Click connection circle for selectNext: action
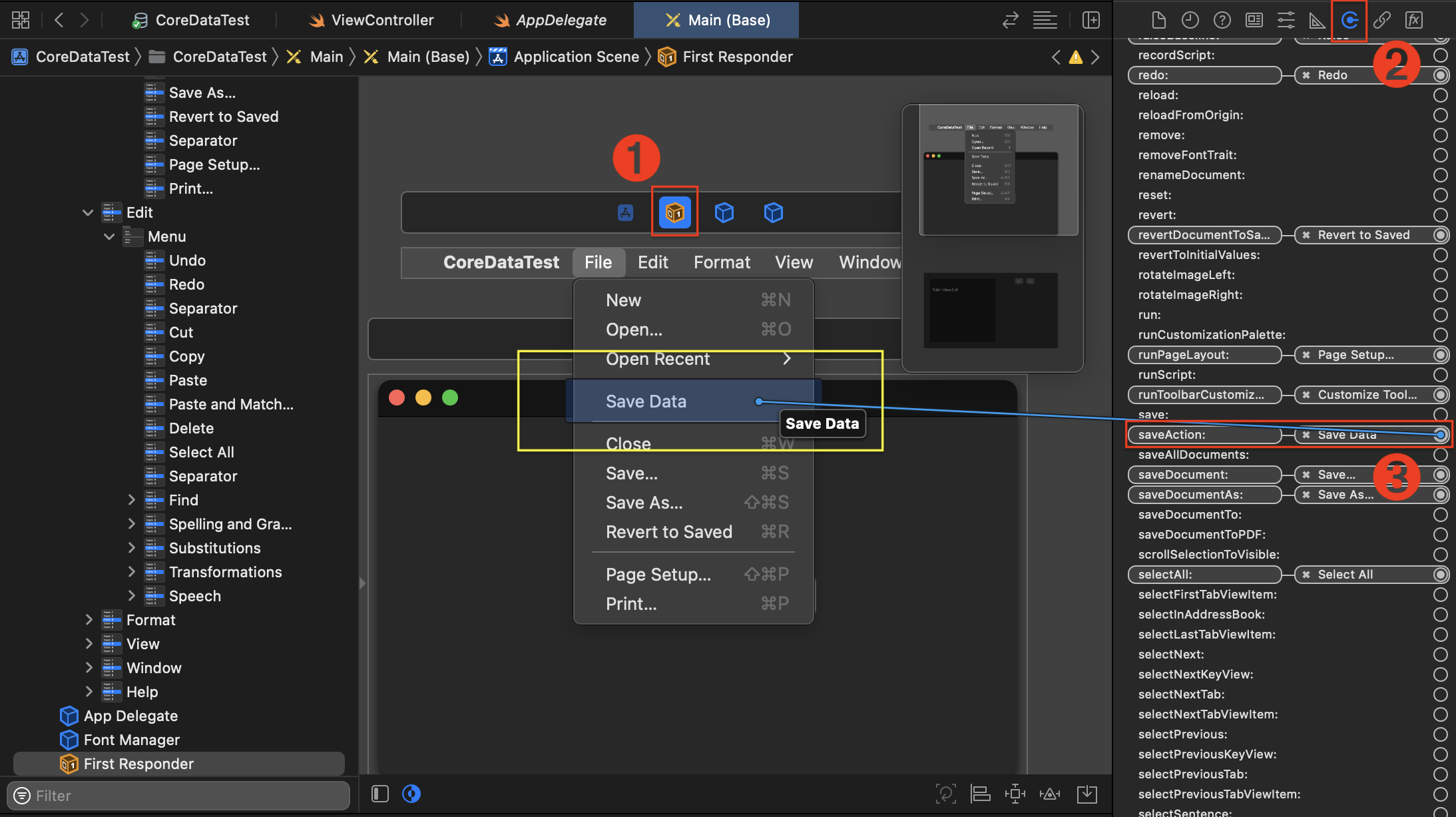The image size is (1456, 817). pos(1440,655)
